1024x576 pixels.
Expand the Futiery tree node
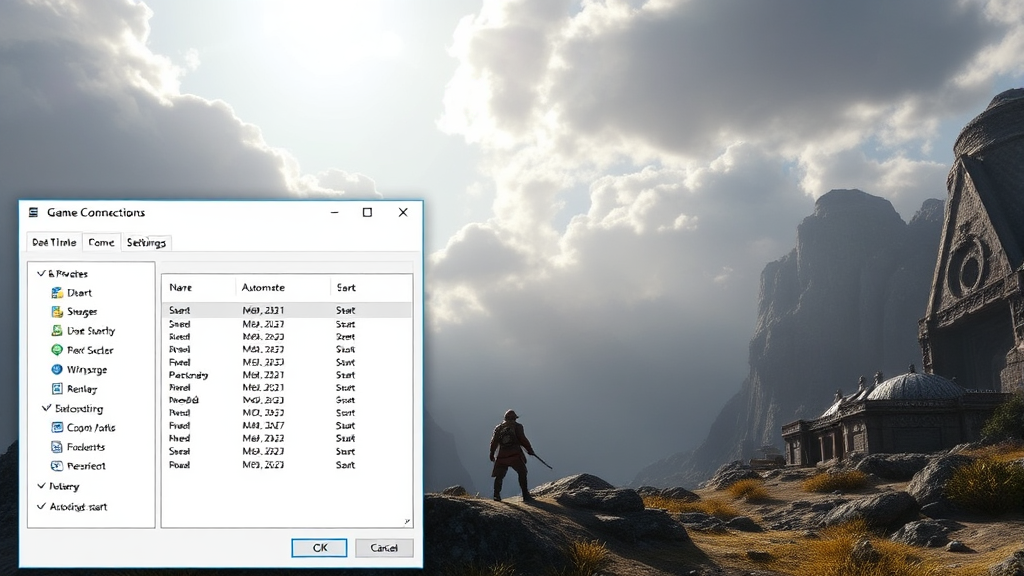pos(41,487)
